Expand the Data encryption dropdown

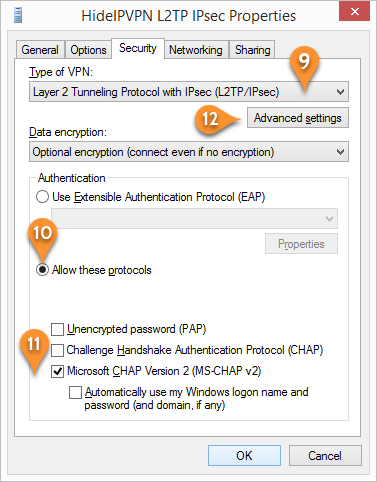(x=189, y=152)
